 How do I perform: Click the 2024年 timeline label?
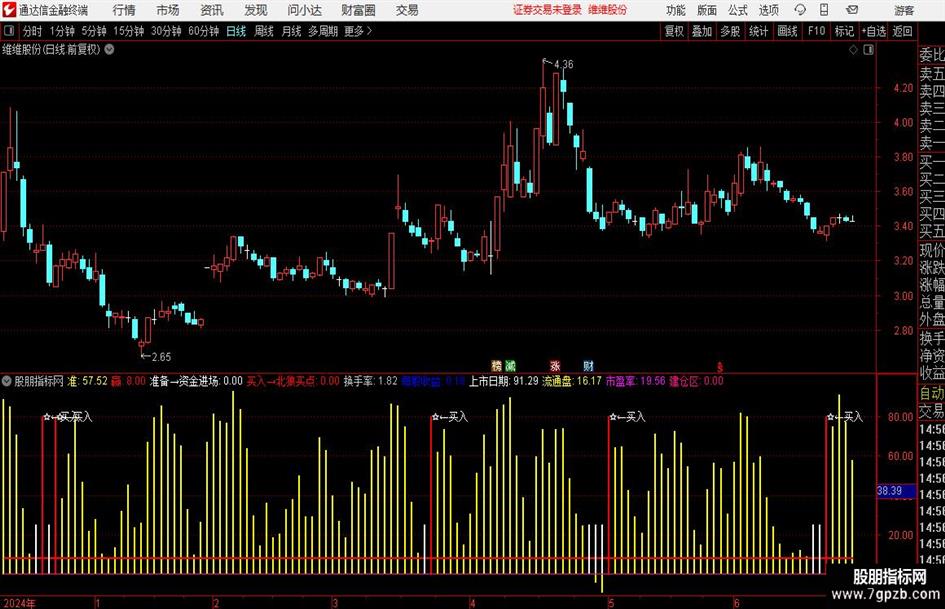click(x=19, y=603)
